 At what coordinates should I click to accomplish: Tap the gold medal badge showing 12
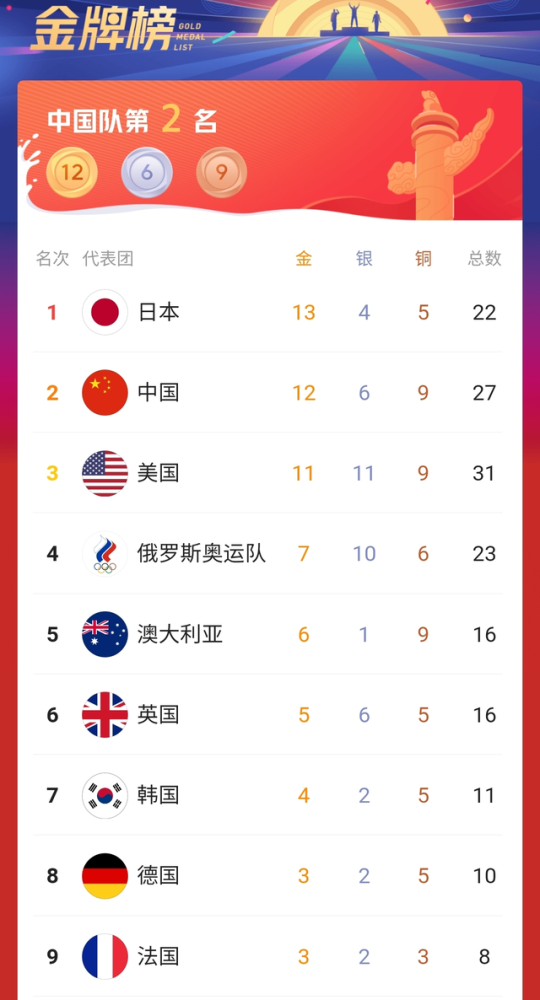click(72, 172)
